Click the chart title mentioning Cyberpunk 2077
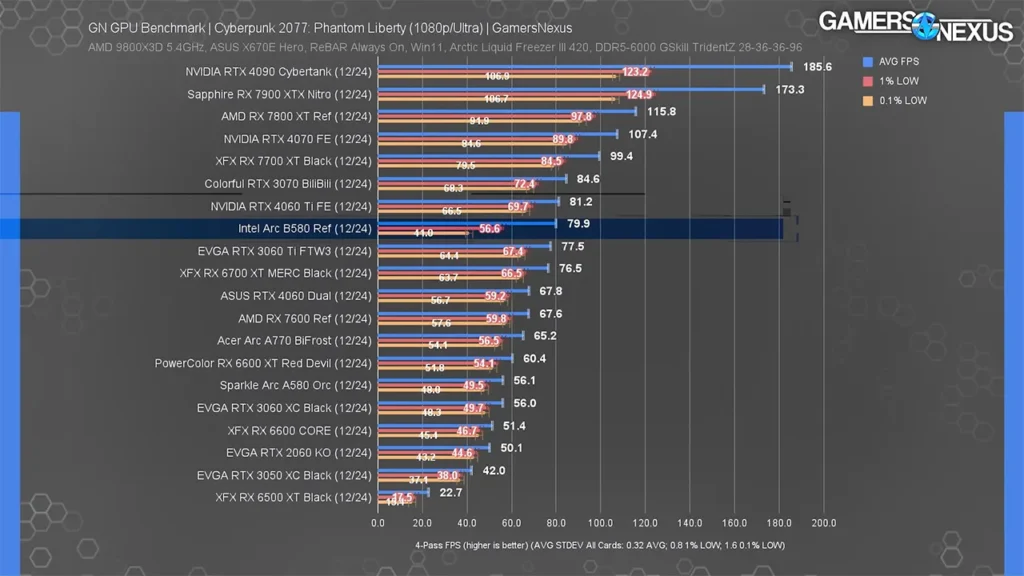Screen dimensions: 1024x576 coord(330,28)
